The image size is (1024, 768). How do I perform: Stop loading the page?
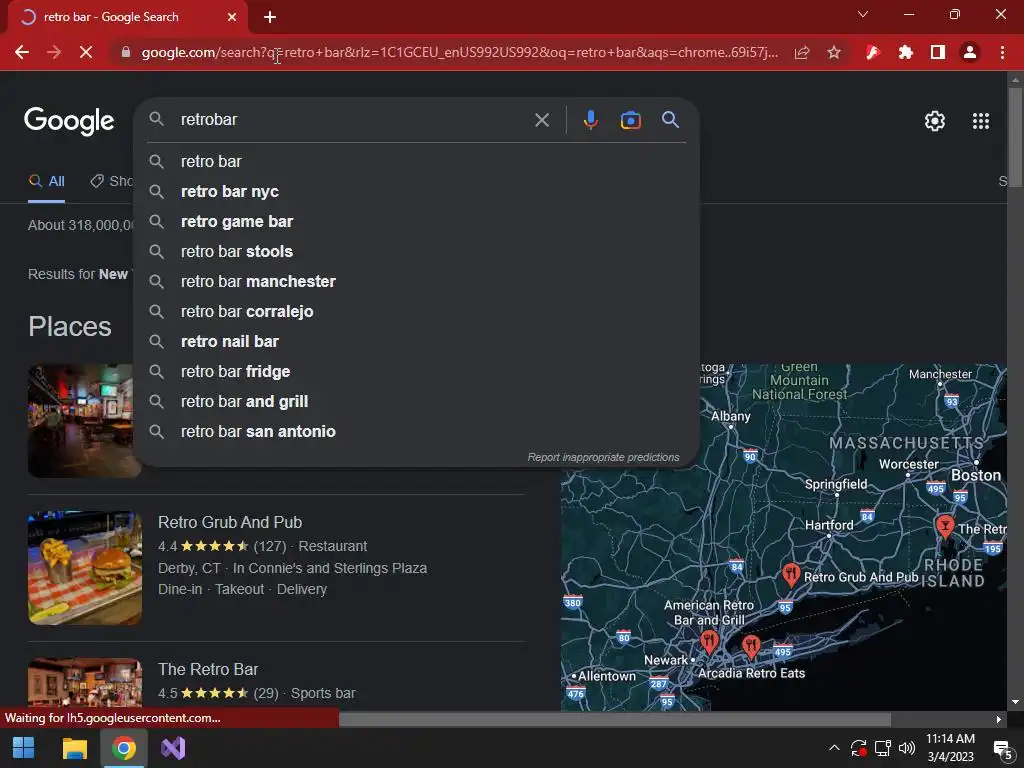(x=86, y=52)
